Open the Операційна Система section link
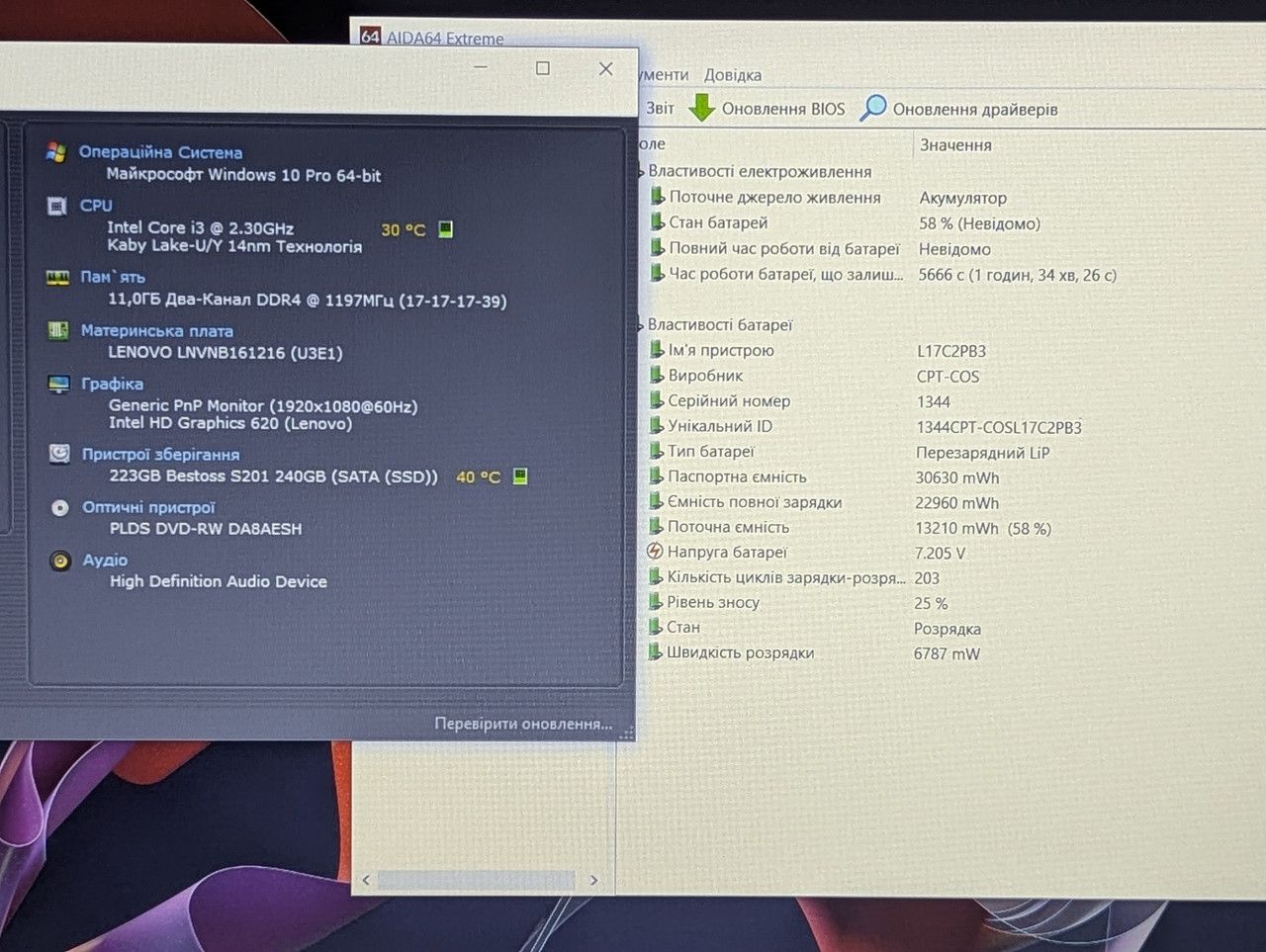 pos(160,152)
